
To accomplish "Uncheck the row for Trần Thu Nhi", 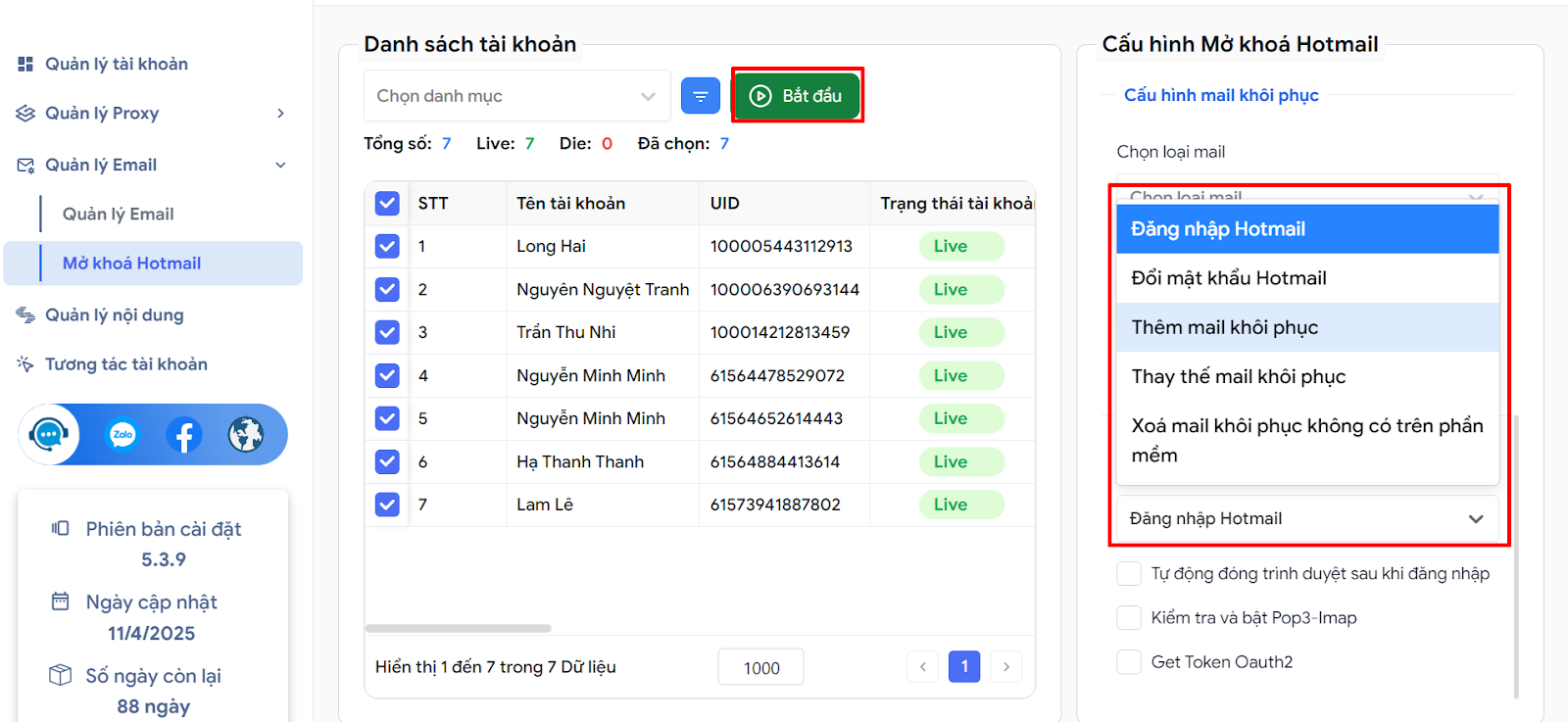I will [x=387, y=332].
